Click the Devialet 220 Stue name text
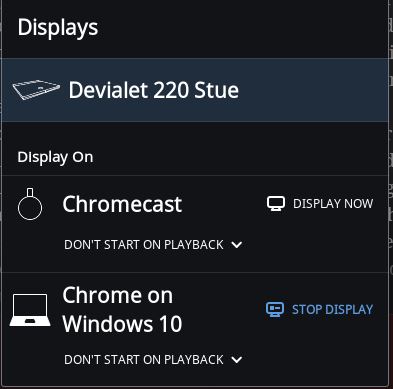 click(x=154, y=90)
